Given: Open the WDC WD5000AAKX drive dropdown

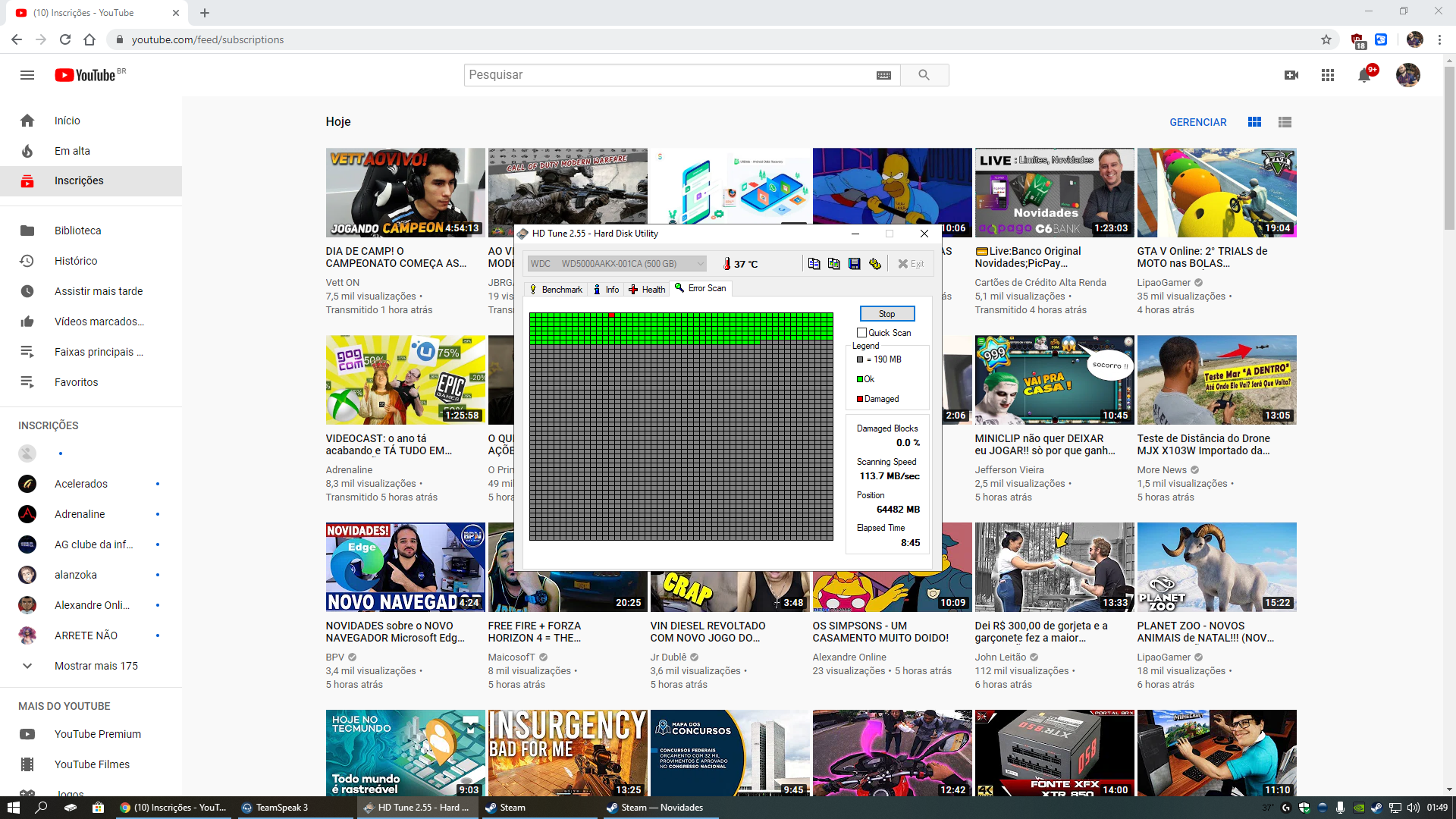Looking at the screenshot, I should tap(617, 264).
